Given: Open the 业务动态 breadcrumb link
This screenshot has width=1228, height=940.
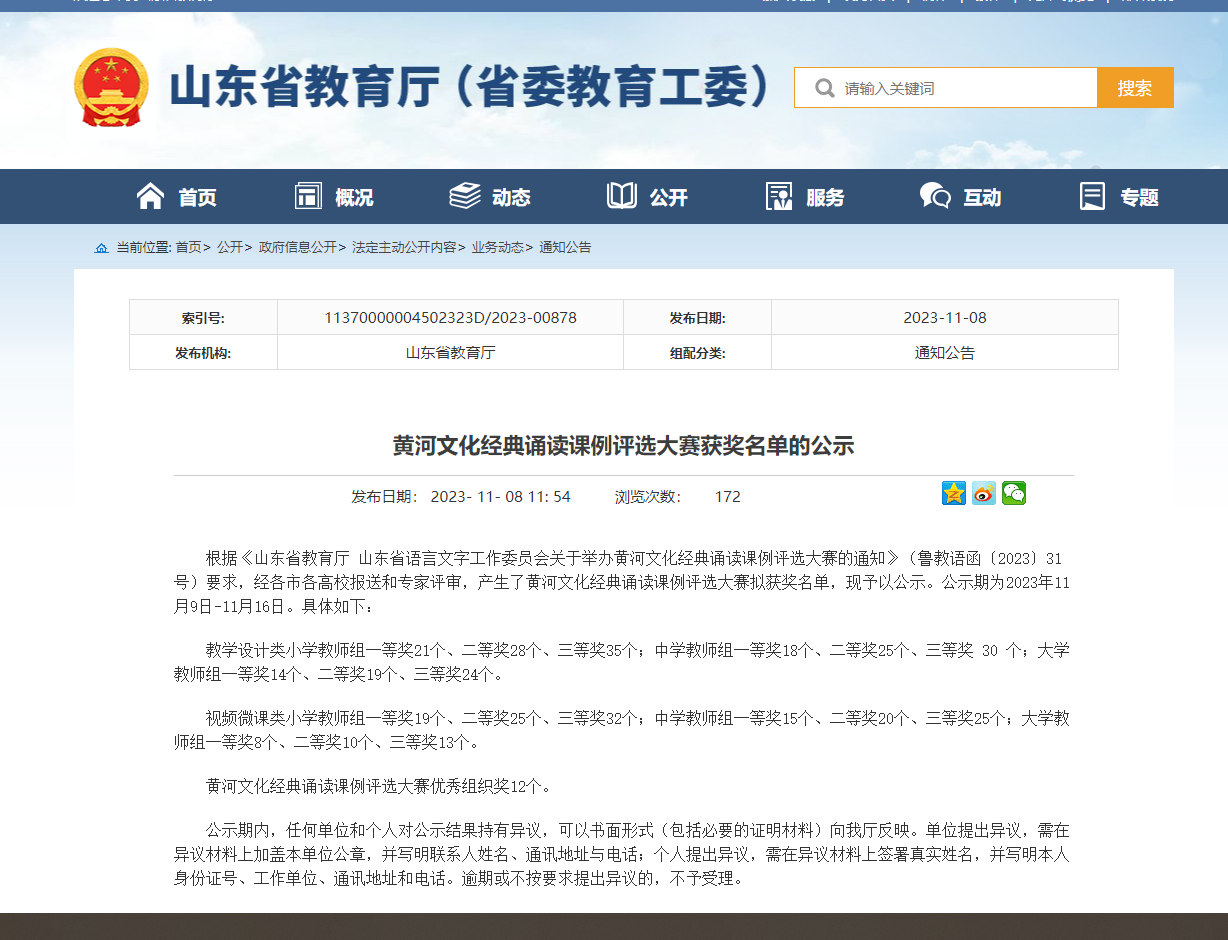Looking at the screenshot, I should tap(497, 247).
